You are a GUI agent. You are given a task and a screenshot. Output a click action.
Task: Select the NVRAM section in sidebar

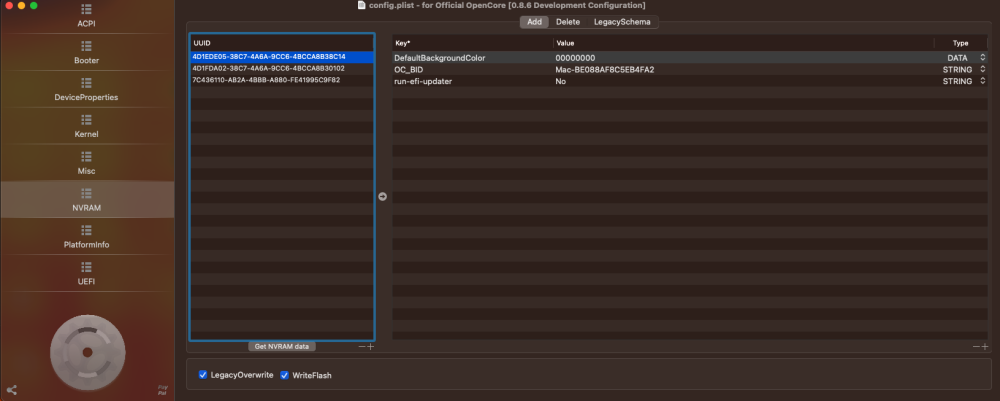click(87, 200)
